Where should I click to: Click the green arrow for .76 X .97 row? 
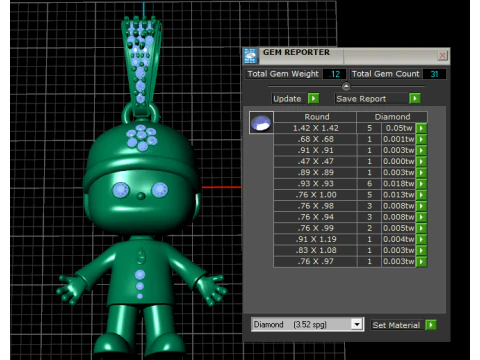[x=422, y=261]
